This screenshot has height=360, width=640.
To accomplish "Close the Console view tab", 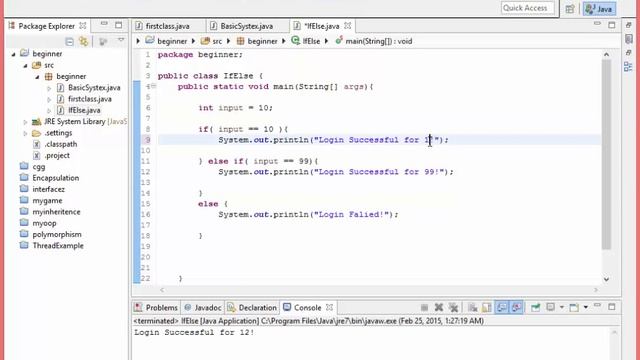I will [x=329, y=307].
